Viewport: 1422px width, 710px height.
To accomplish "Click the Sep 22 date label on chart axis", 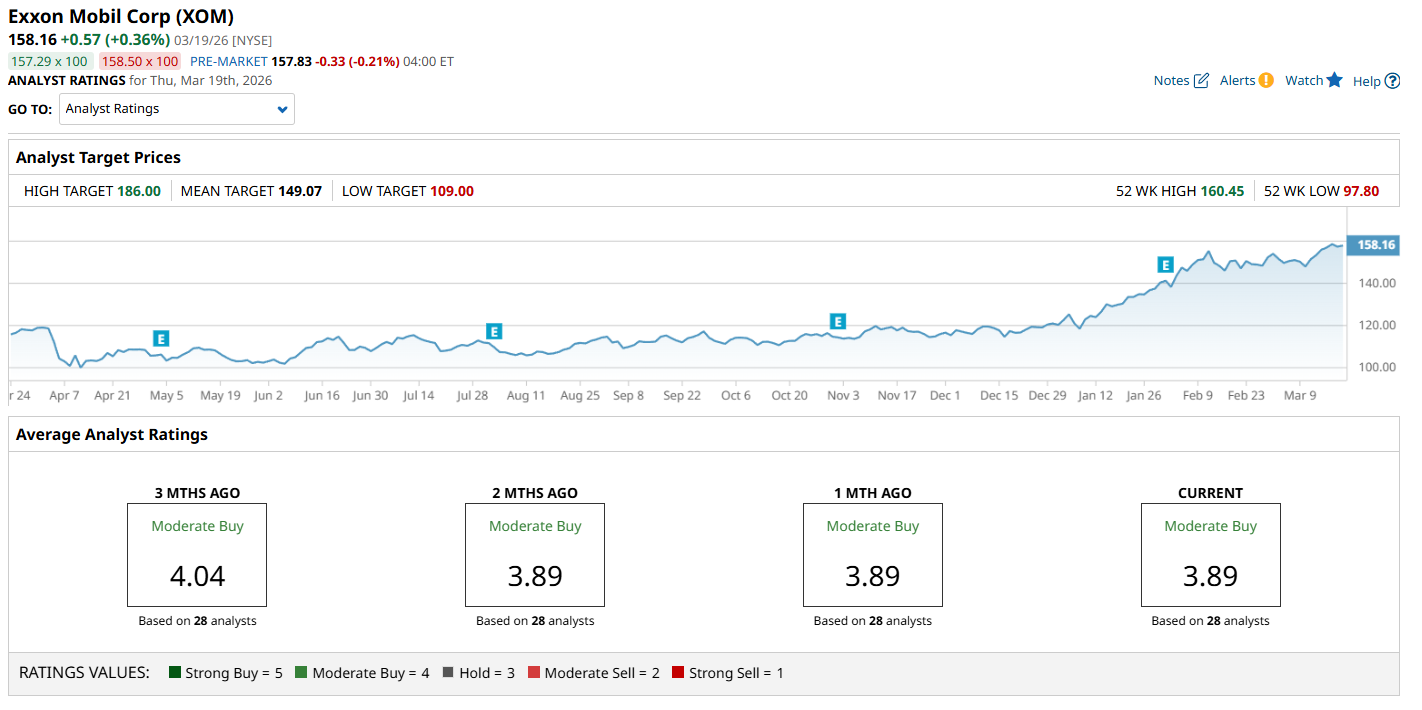I will coord(681,396).
